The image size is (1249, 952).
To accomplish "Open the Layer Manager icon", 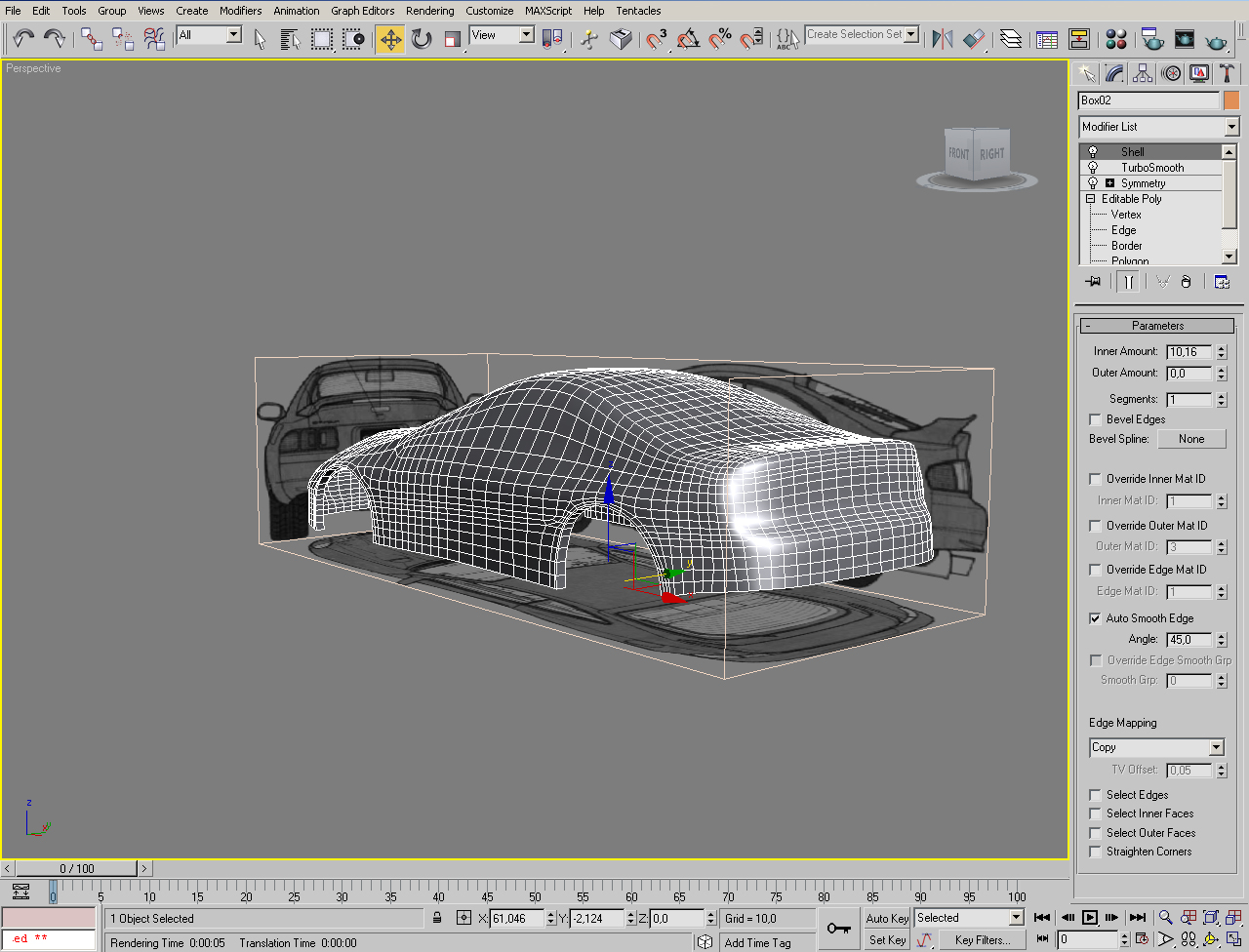I will pyautogui.click(x=1011, y=39).
